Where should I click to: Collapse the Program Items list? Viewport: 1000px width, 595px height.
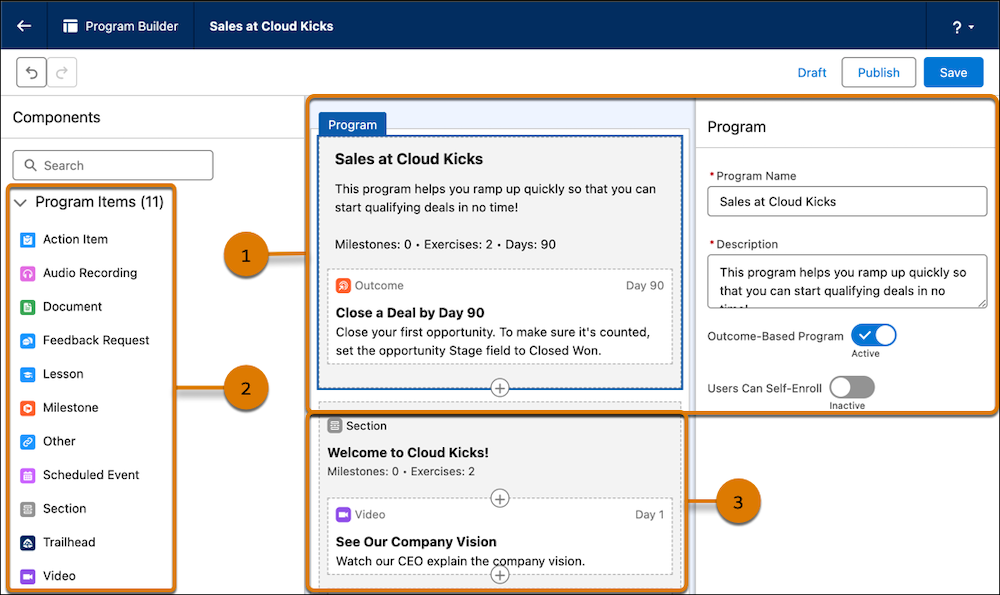pyautogui.click(x=20, y=203)
